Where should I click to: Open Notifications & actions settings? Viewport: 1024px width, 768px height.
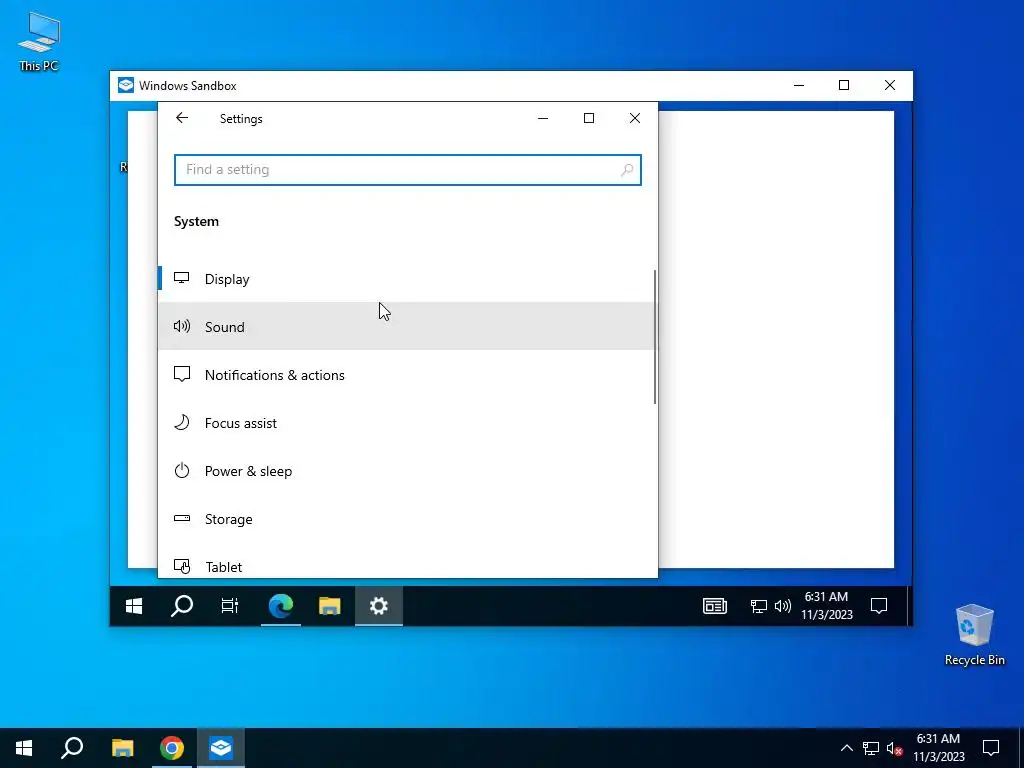pyautogui.click(x=406, y=375)
